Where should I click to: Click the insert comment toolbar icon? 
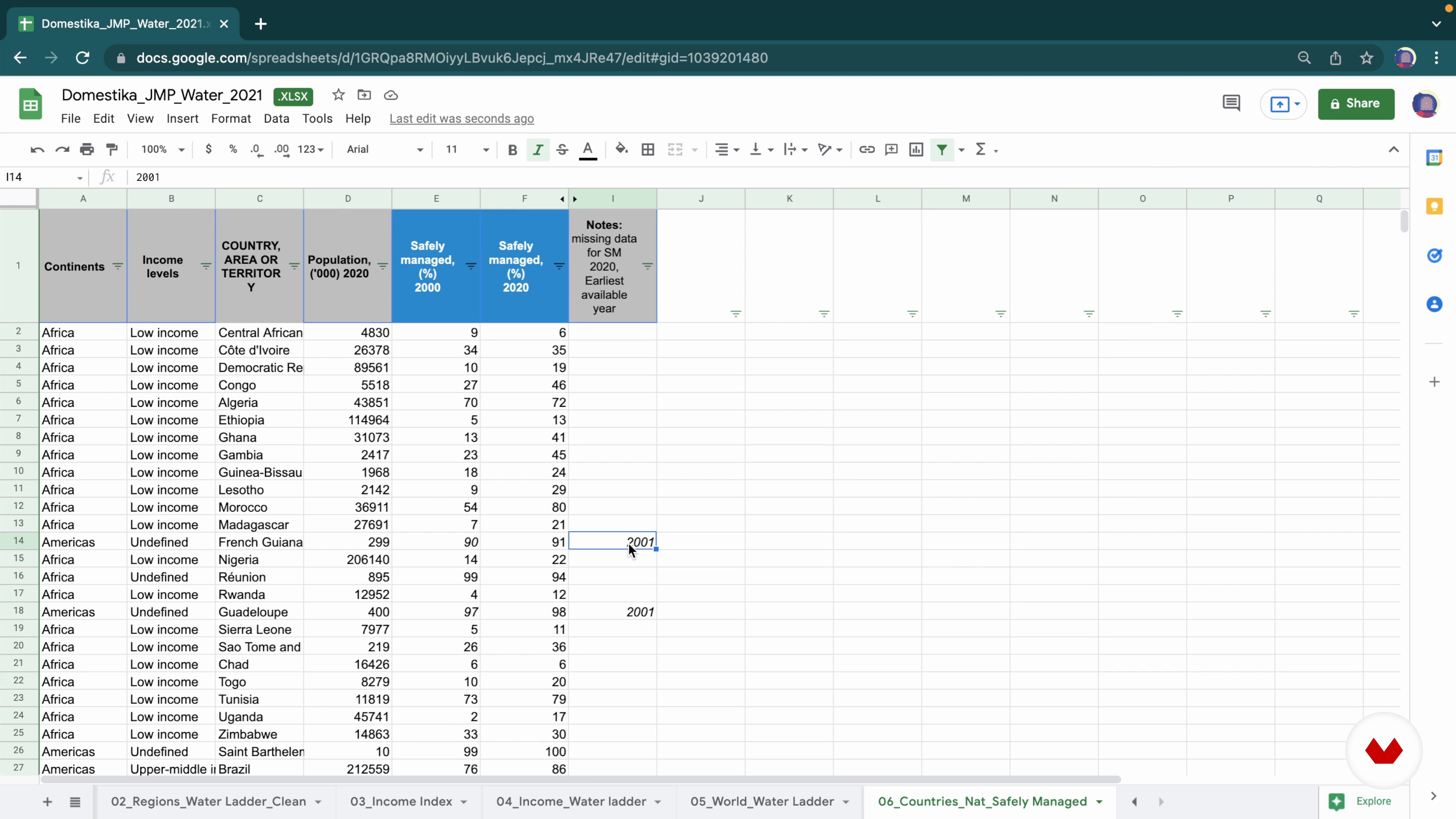[x=891, y=149]
